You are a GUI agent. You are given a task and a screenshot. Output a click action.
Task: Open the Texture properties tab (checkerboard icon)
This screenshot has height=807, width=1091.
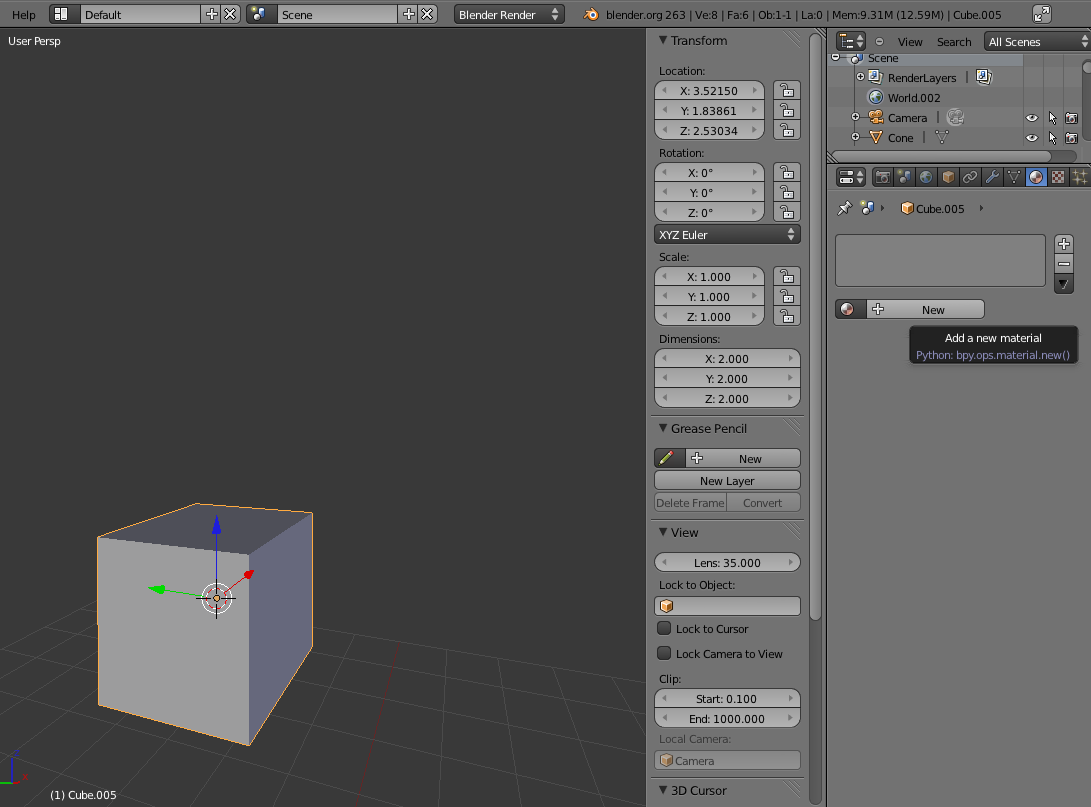[x=1057, y=177]
